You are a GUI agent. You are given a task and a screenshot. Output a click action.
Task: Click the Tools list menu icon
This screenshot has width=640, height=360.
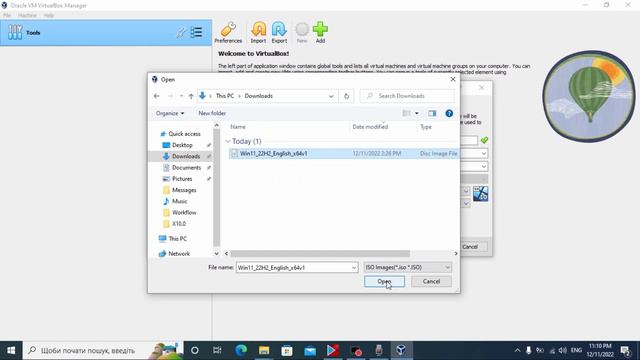coord(196,32)
